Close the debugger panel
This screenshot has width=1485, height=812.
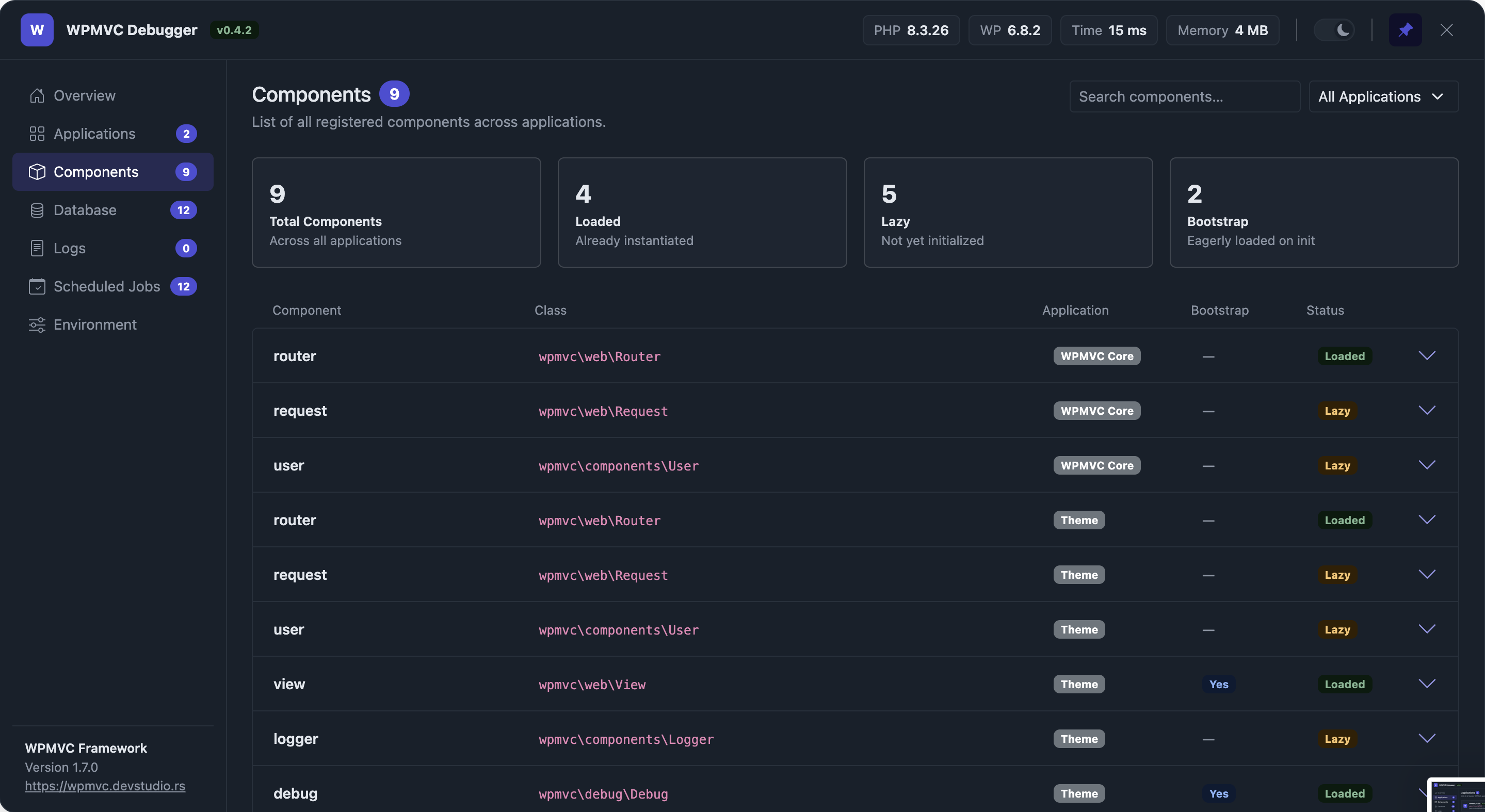point(1446,30)
